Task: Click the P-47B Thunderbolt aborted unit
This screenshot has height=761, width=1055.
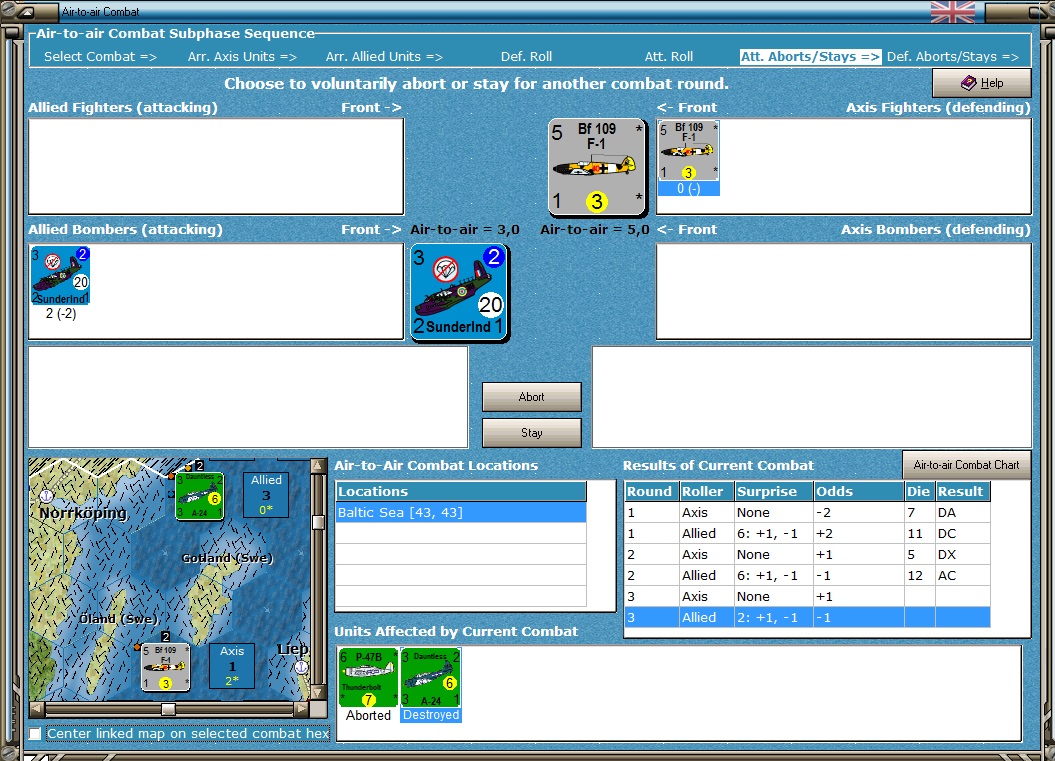Action: point(368,677)
